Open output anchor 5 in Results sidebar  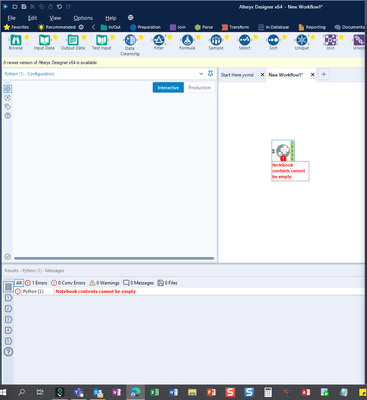click(9, 341)
